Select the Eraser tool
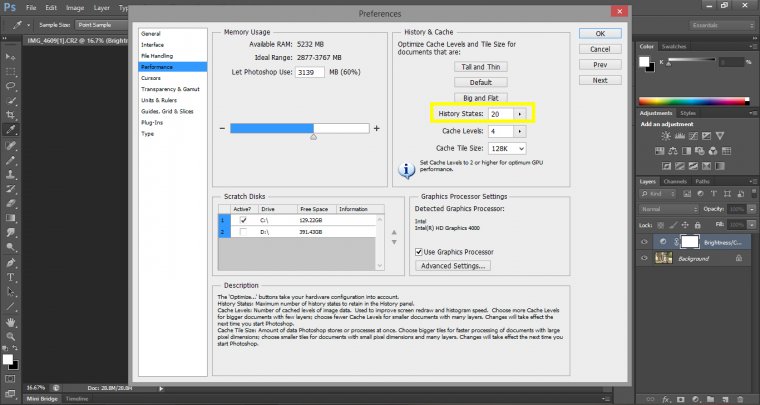This screenshot has height=405, width=760. [x=11, y=203]
